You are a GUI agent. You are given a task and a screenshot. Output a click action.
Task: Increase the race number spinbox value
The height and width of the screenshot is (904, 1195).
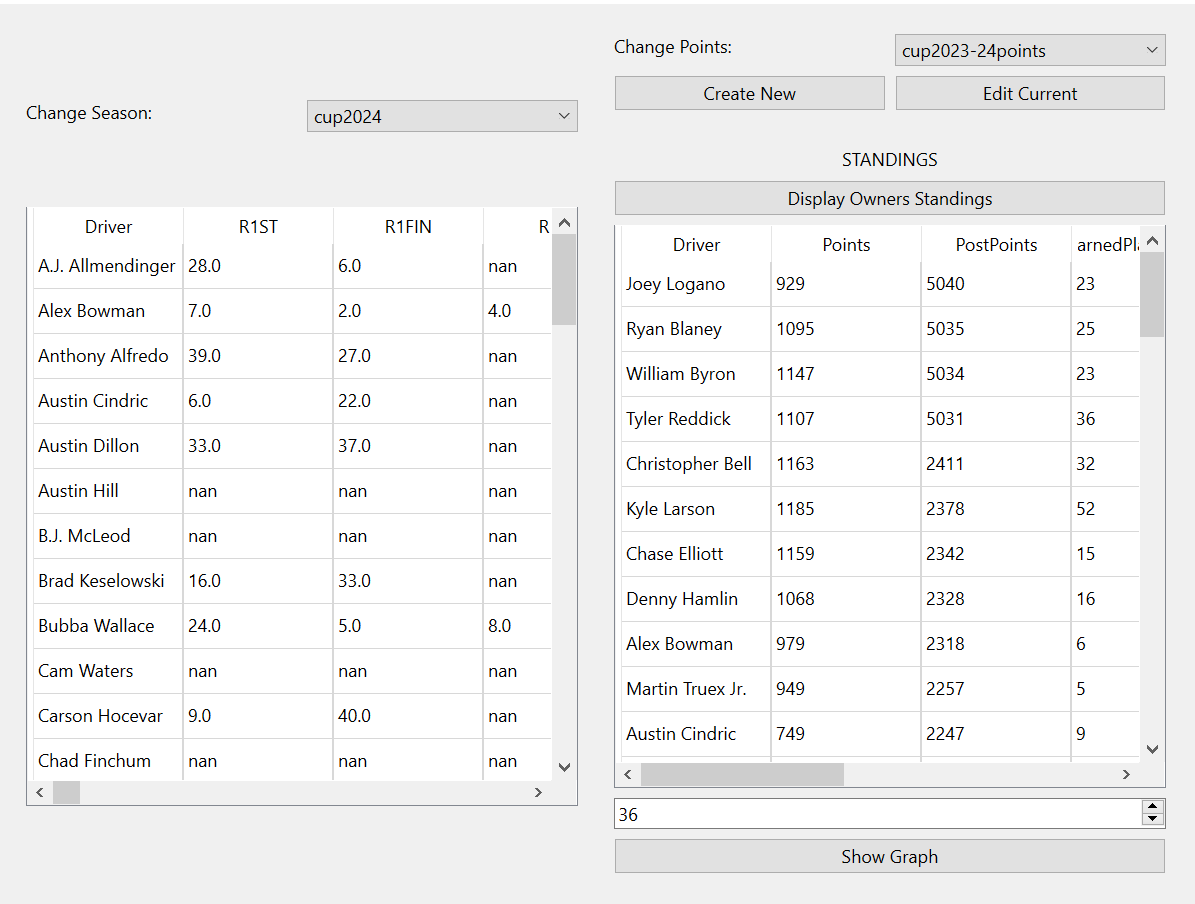click(x=1152, y=806)
